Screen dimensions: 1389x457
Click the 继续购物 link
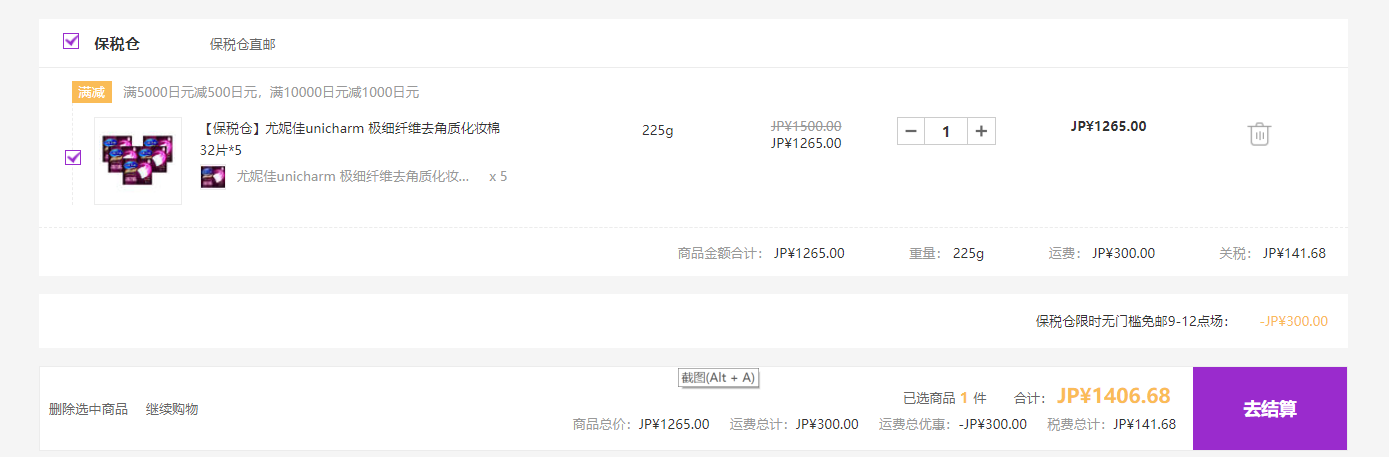(x=172, y=409)
